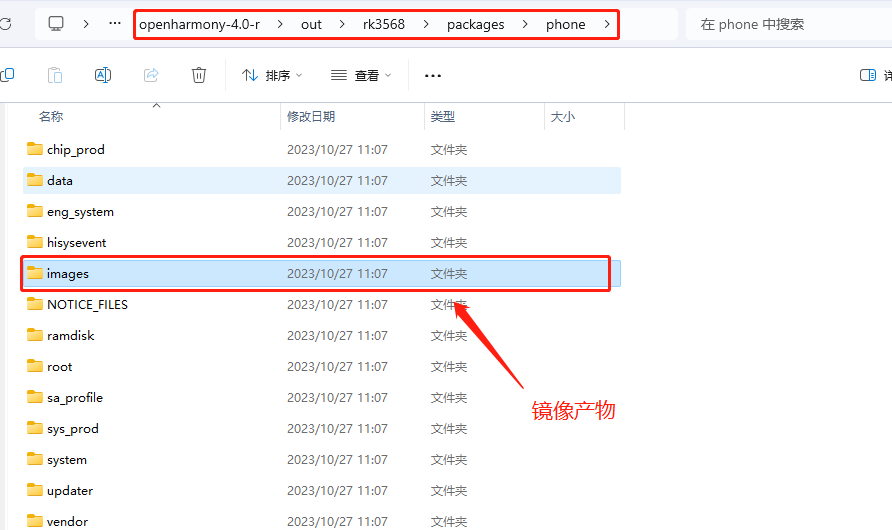Image resolution: width=892 pixels, height=530 pixels.
Task: Select the data folder
Action: (322, 180)
